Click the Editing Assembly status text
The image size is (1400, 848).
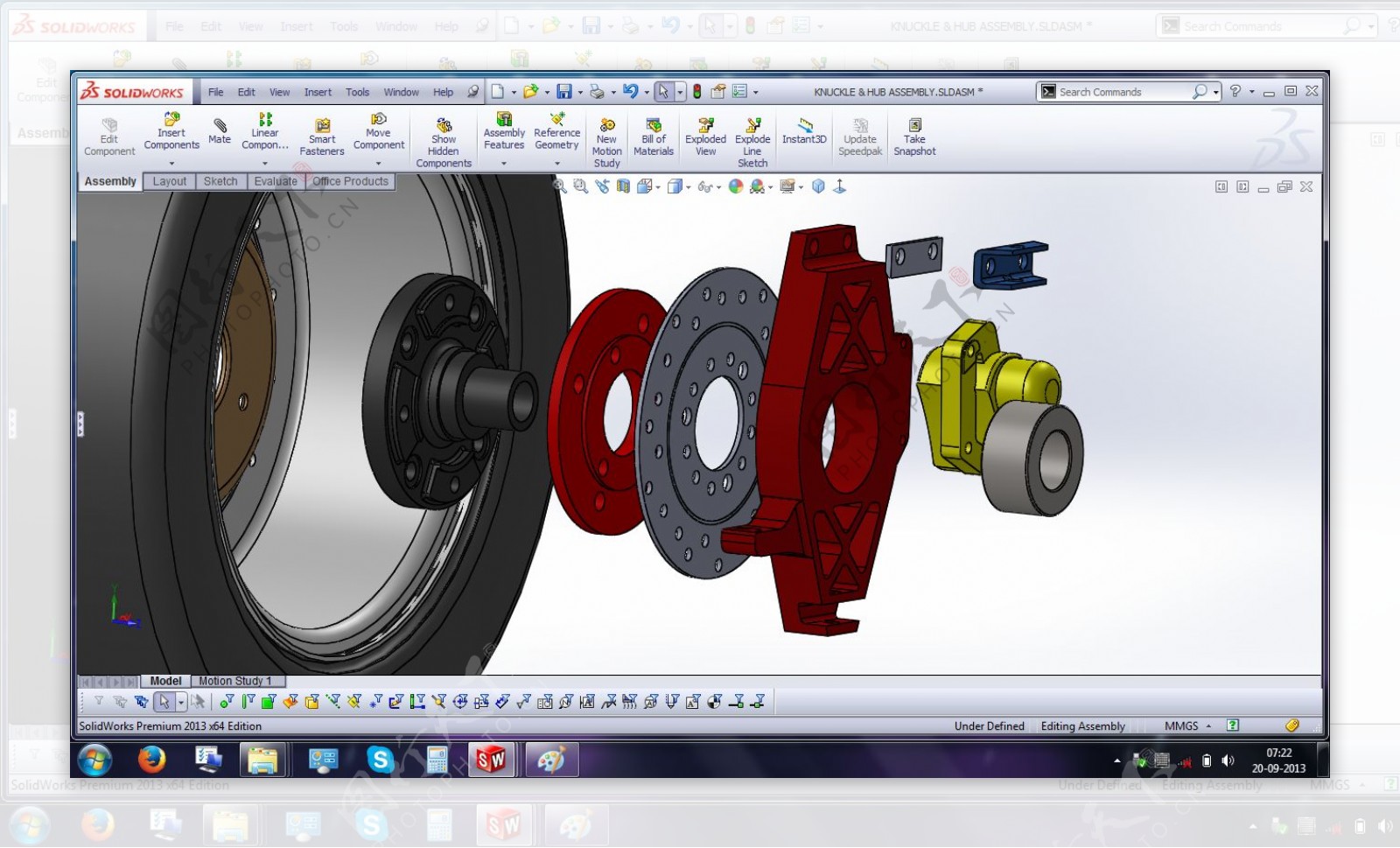pyautogui.click(x=1082, y=726)
